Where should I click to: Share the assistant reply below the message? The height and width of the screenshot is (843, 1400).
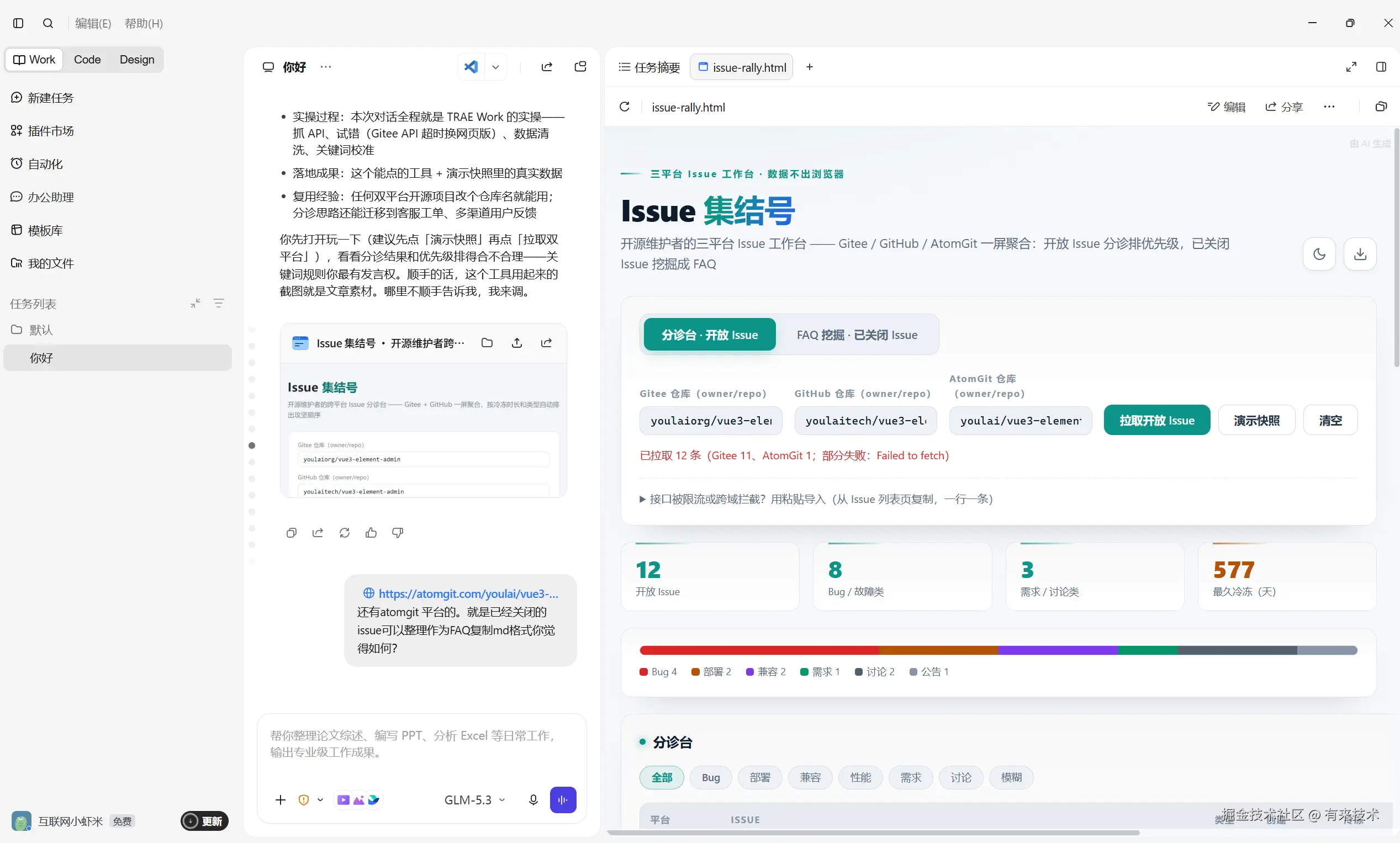(318, 533)
